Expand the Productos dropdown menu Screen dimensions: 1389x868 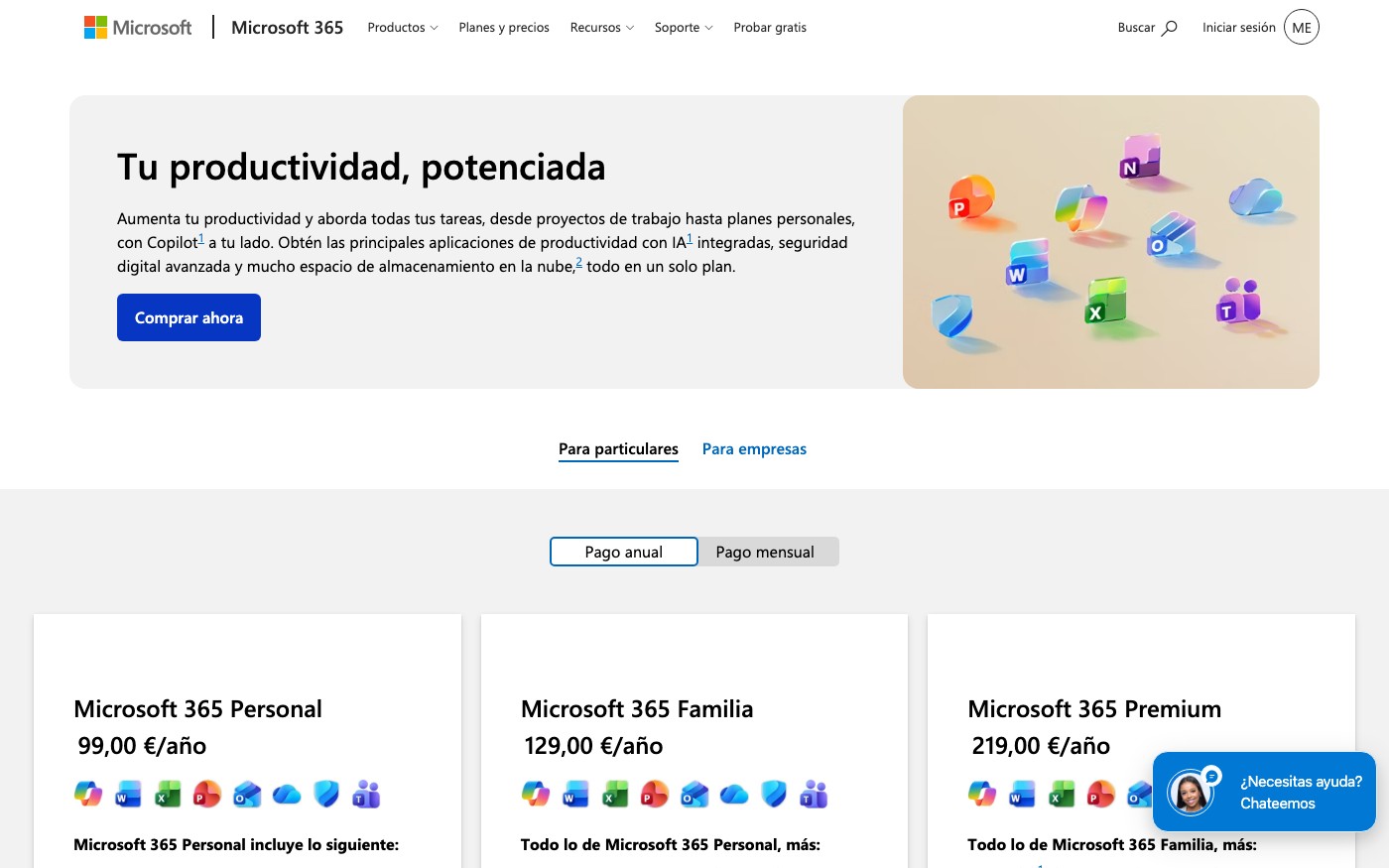click(x=403, y=28)
